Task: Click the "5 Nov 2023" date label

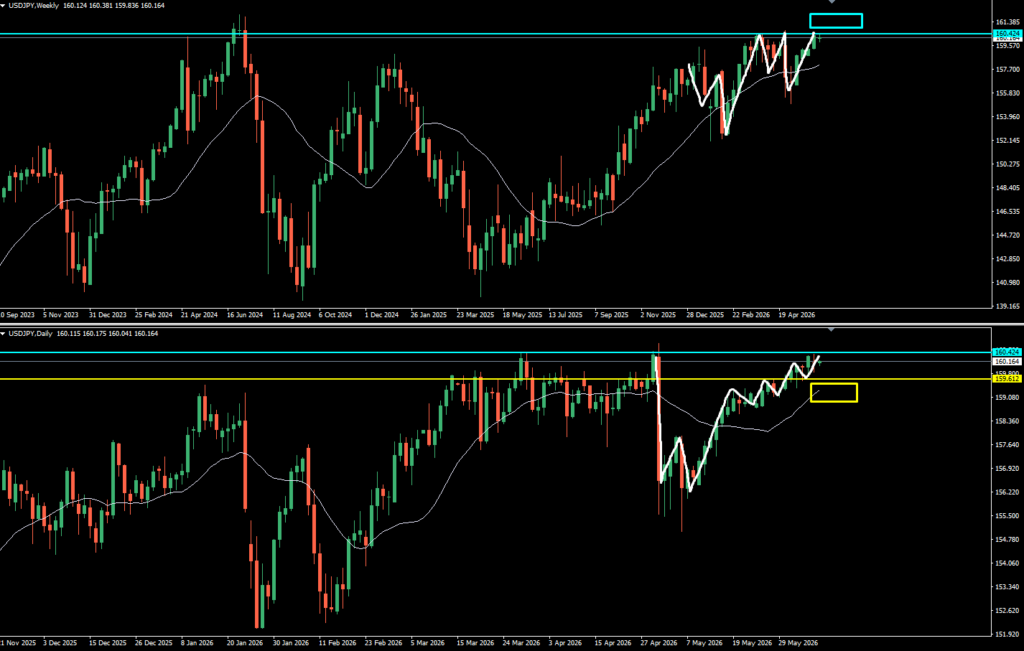Action: tap(60, 315)
